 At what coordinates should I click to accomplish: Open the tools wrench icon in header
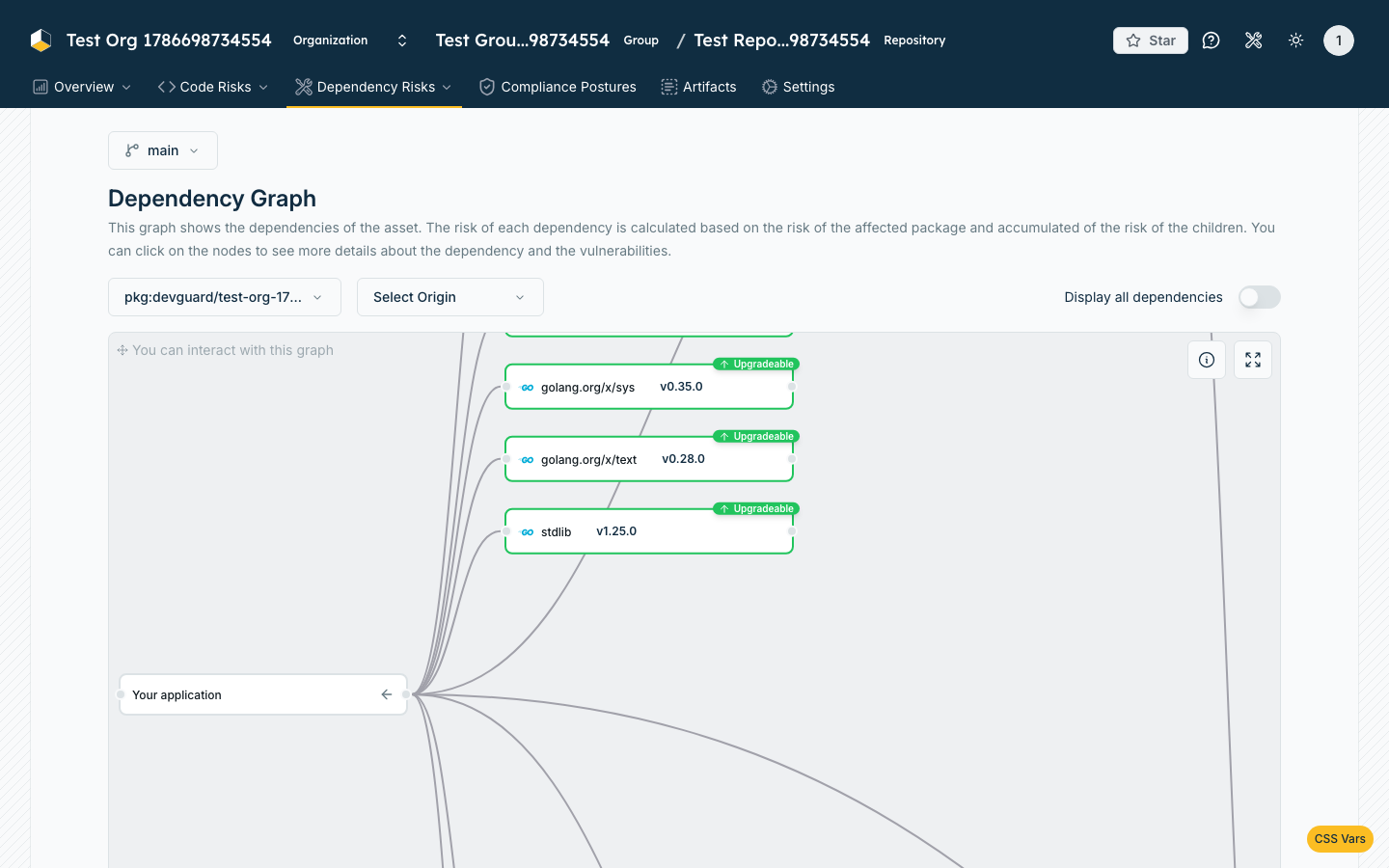[1254, 41]
